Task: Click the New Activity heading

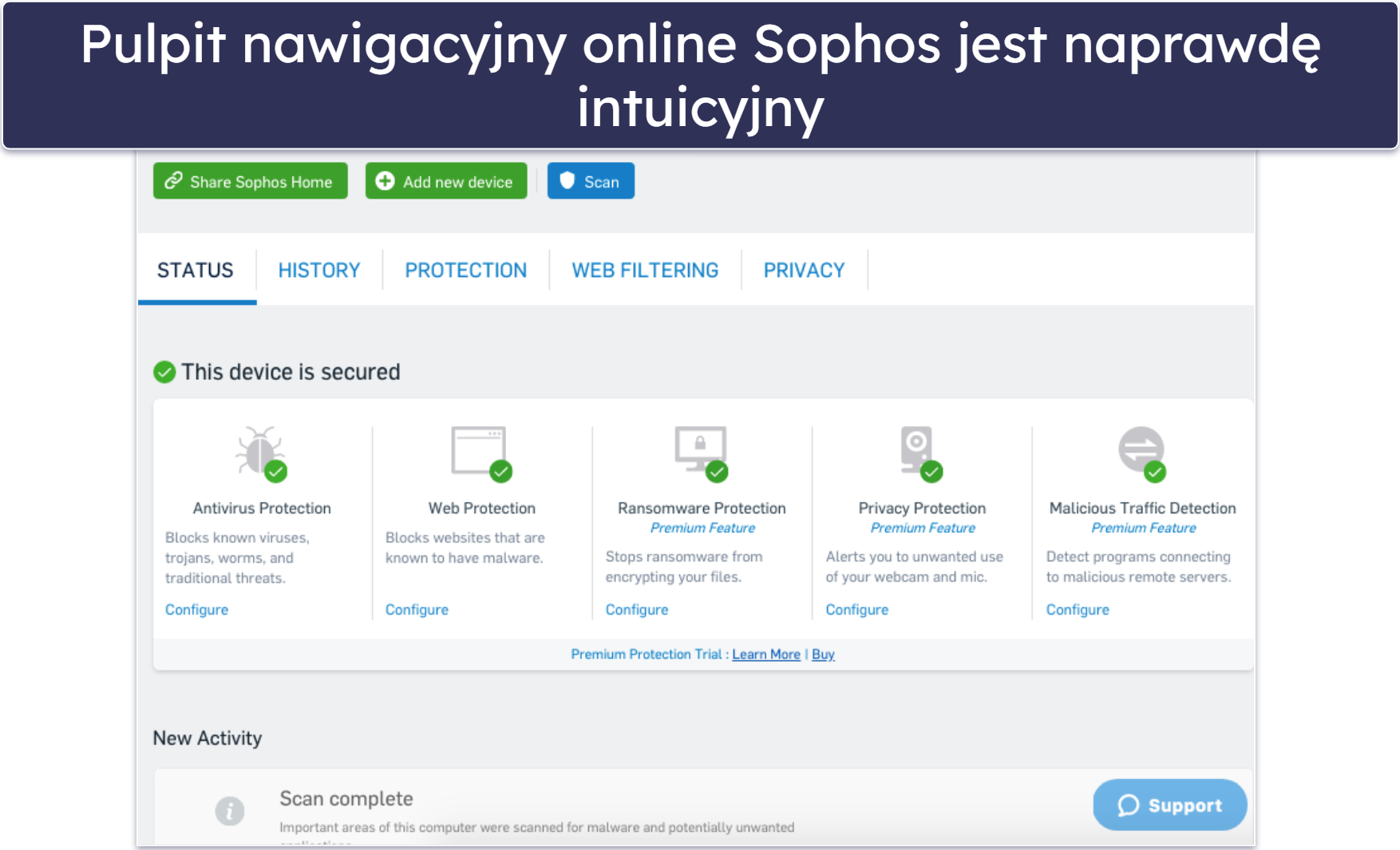Action: coord(208,738)
